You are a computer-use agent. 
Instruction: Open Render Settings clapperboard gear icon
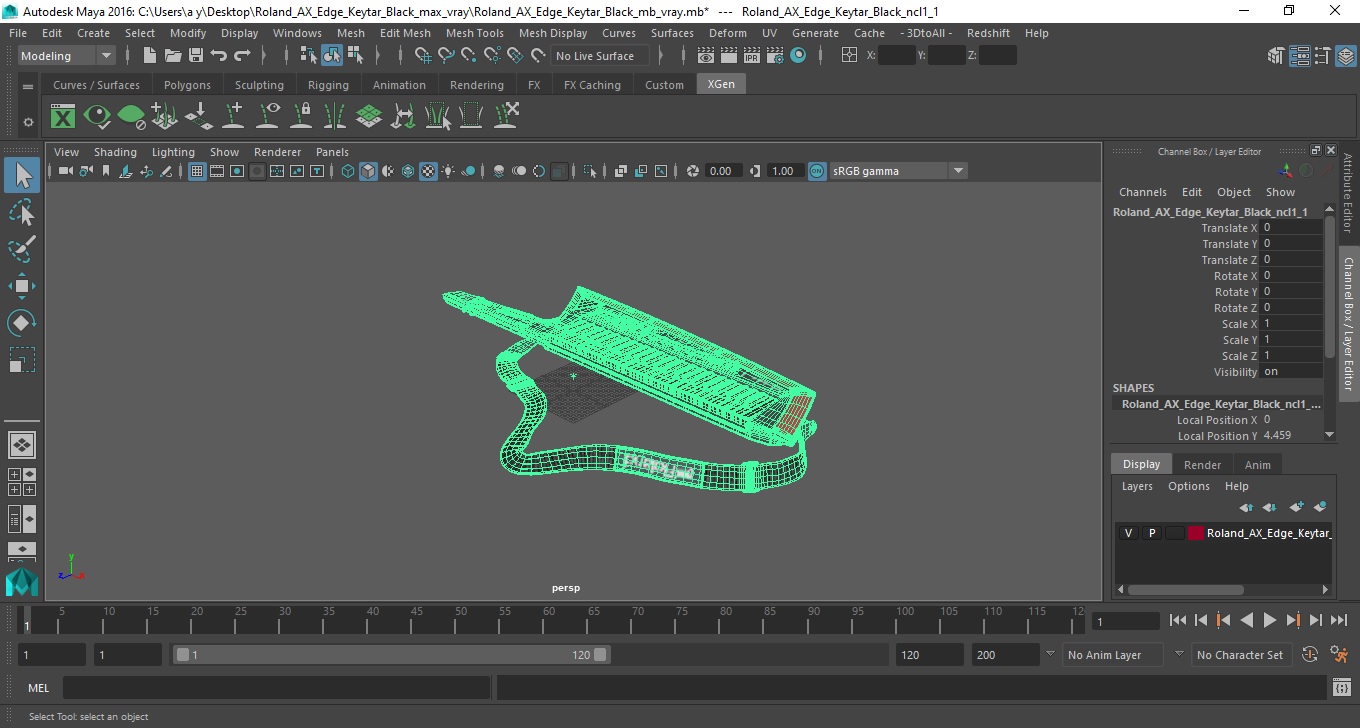[775, 56]
